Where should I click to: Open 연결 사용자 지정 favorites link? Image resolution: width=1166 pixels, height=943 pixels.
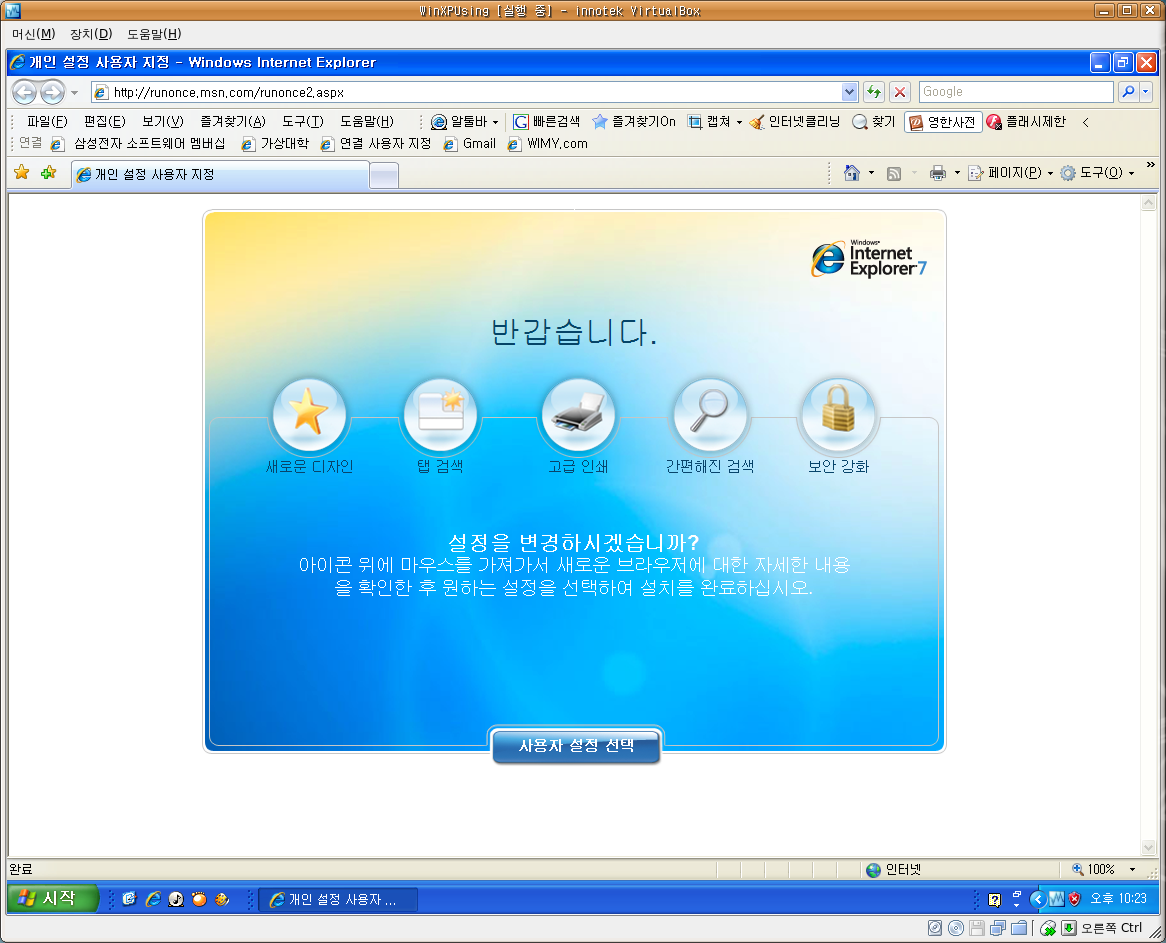click(x=376, y=144)
